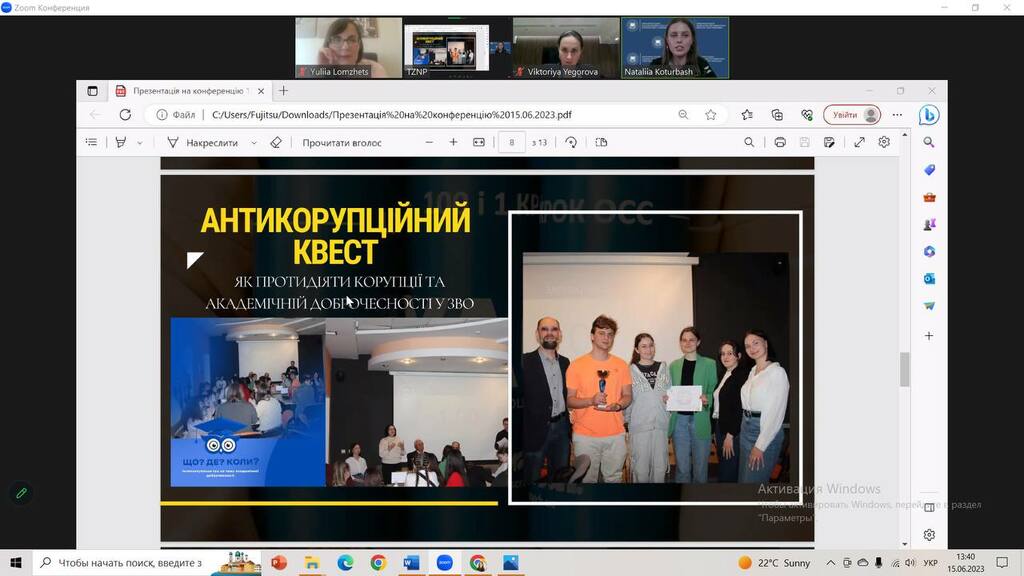Expand the highlight tool color dropdown
The image size is (1024, 576).
tap(139, 143)
